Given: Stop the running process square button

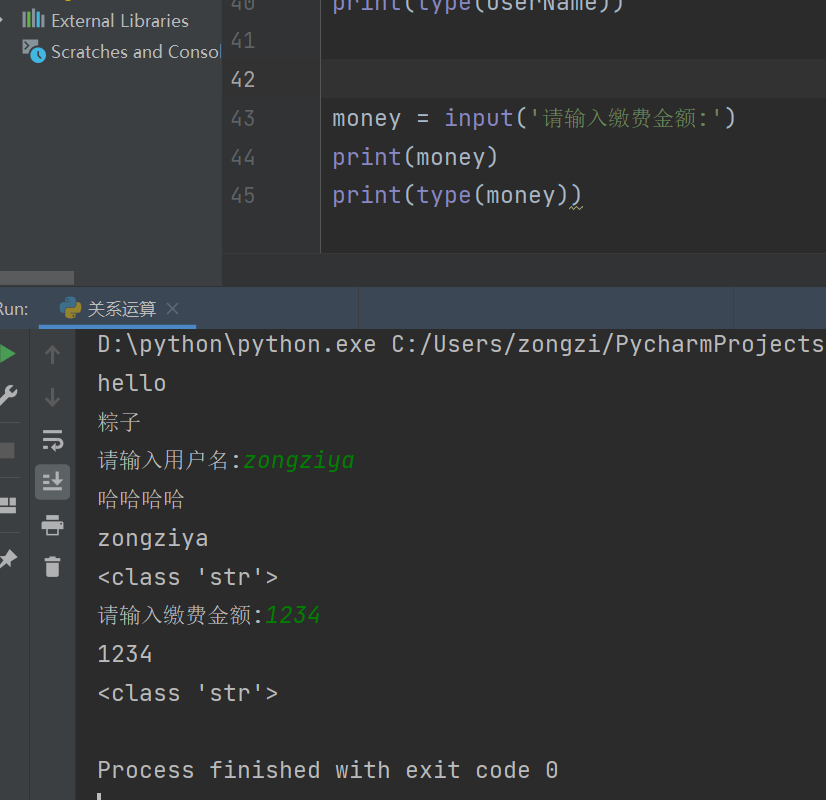Looking at the screenshot, I should (7, 450).
